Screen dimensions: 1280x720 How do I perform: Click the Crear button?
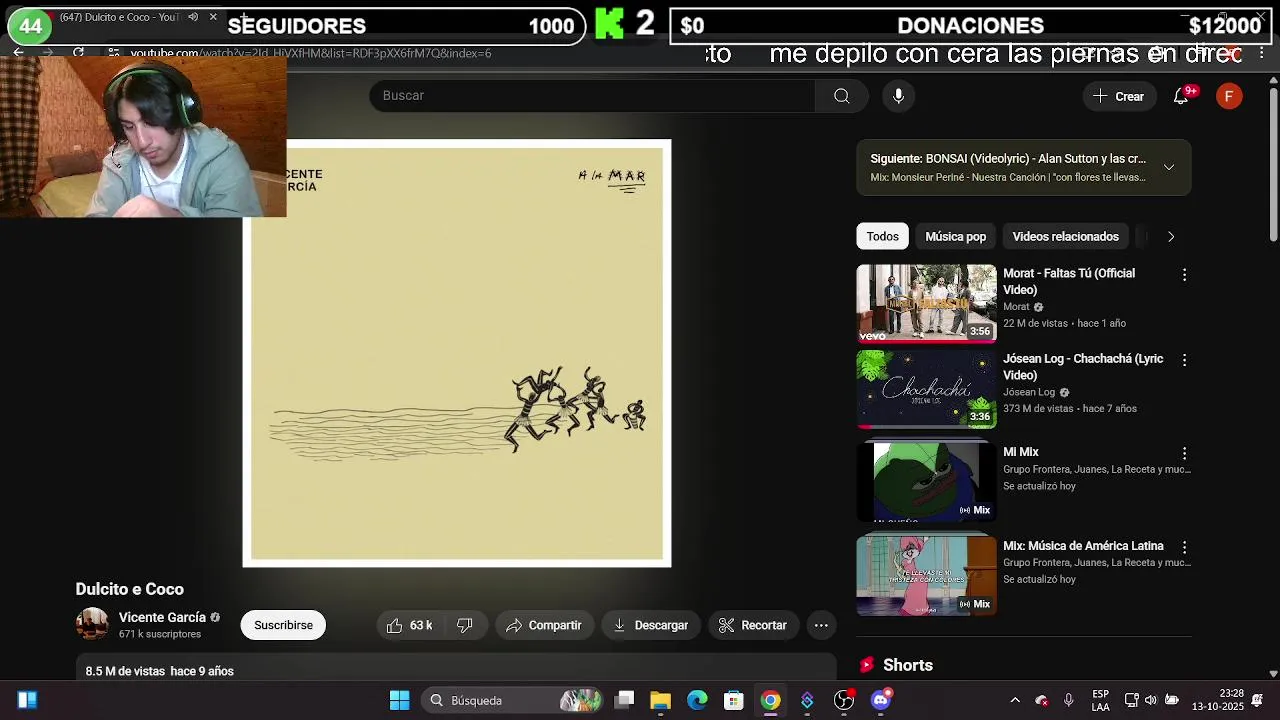click(x=1119, y=96)
